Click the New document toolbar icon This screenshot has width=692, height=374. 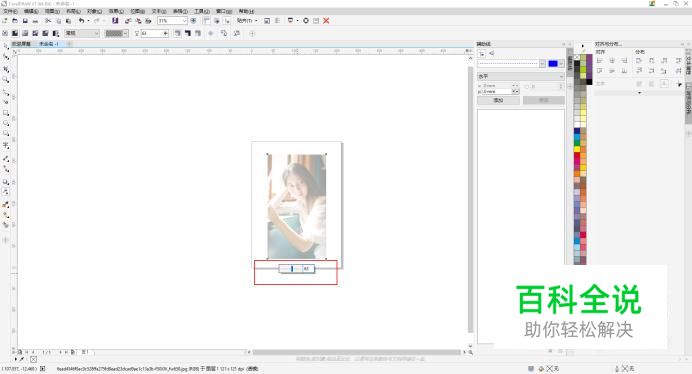point(5,21)
